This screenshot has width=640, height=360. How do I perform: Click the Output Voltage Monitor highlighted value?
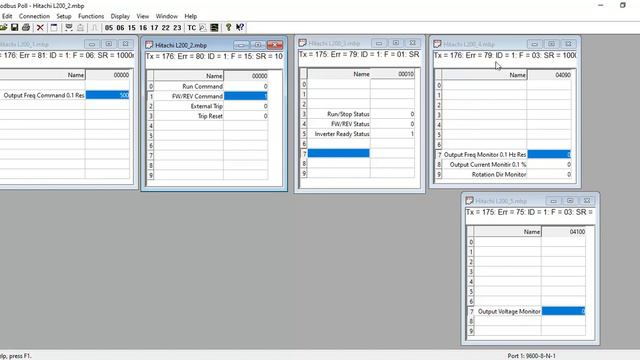click(563, 311)
